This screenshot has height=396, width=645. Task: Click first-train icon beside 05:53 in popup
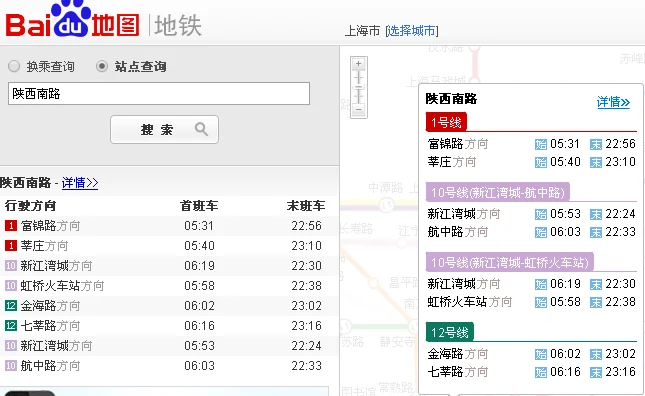tap(541, 214)
